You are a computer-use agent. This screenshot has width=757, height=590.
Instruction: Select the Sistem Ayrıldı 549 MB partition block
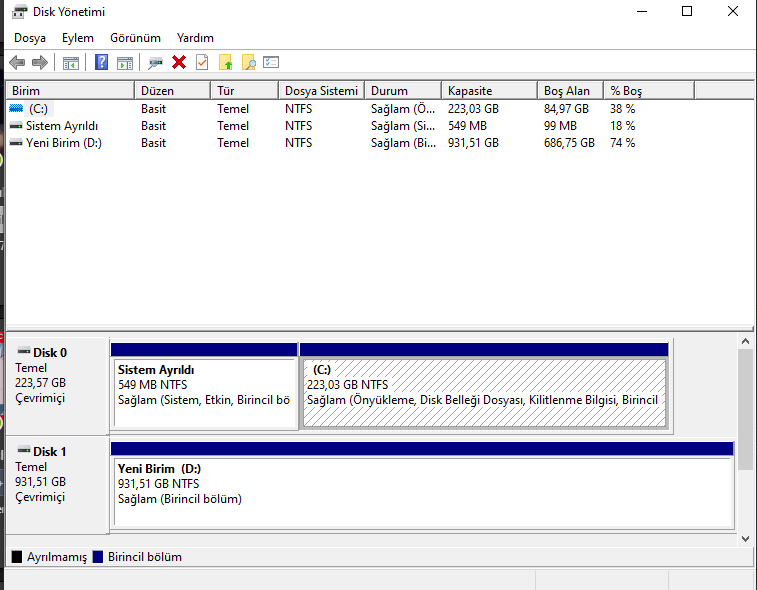[x=204, y=385]
